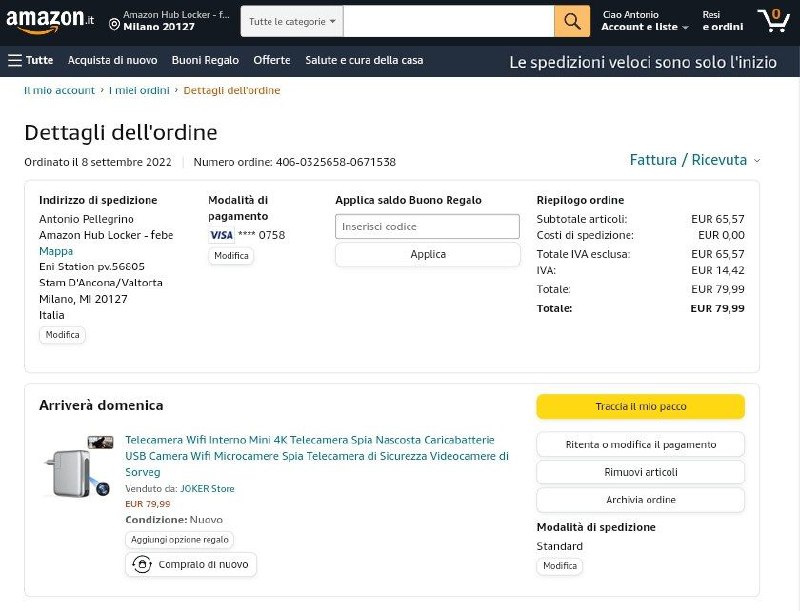Screen dimensions: 800x611
Task: Expand Account e liste menu
Action: click(x=645, y=21)
